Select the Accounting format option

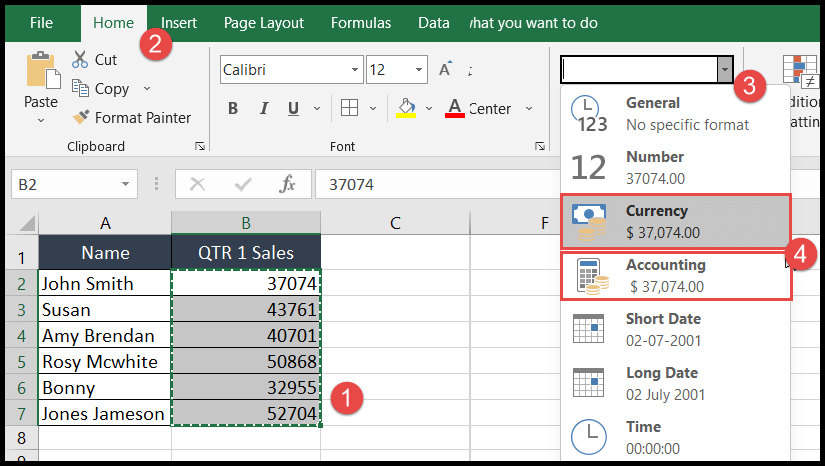point(676,276)
